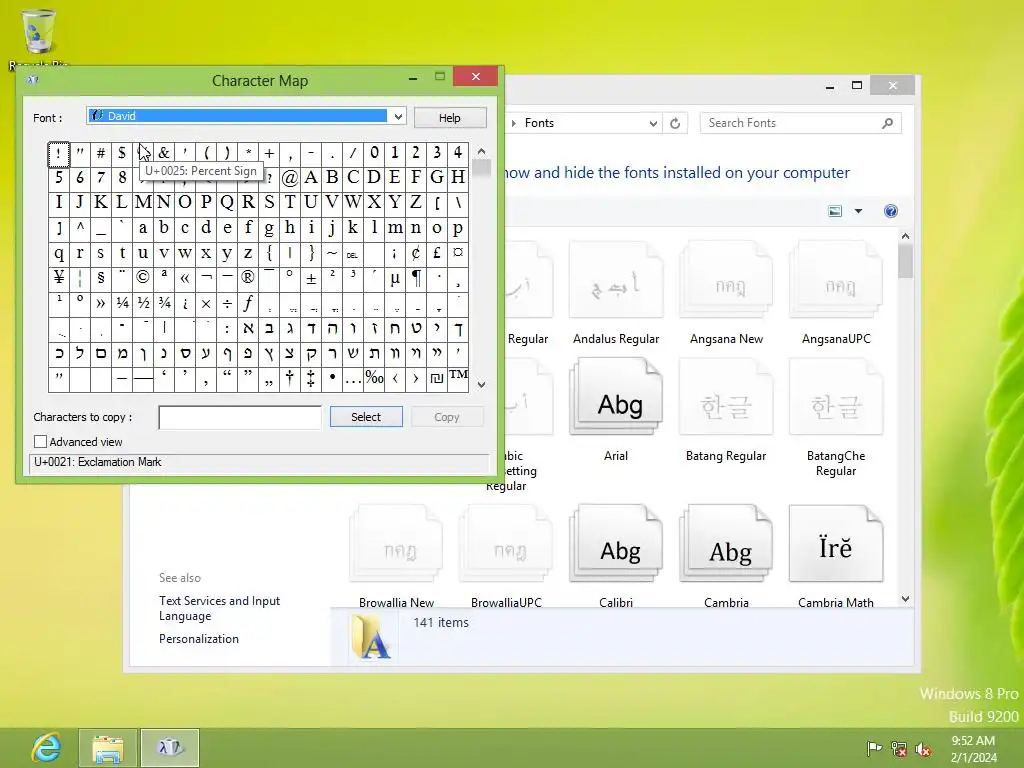
Task: Select the TM trademark symbol cell
Action: 458,378
